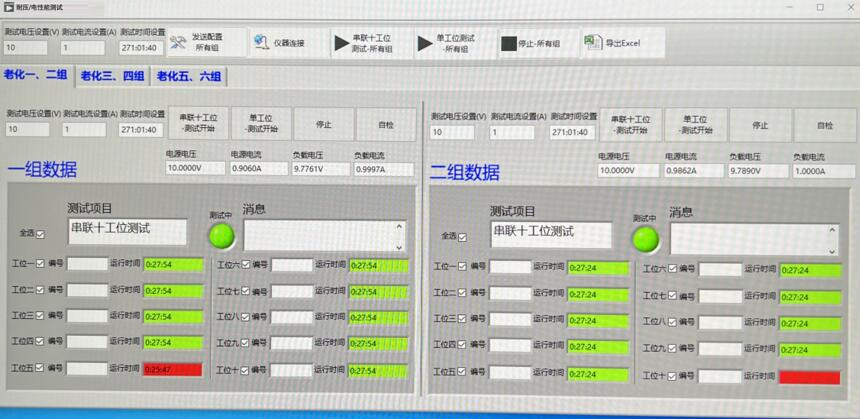Click group two's green 测试中 indicator
The width and height of the screenshot is (860, 419).
(x=644, y=239)
